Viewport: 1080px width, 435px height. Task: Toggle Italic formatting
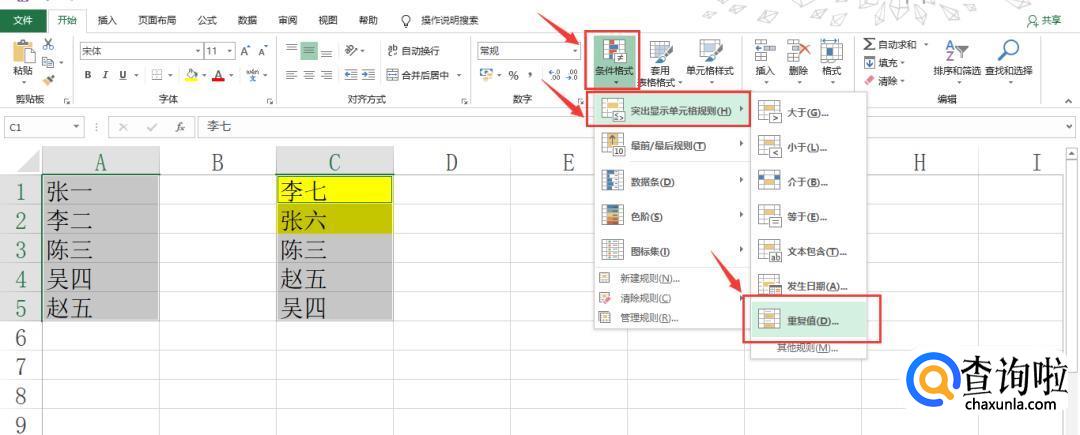tap(105, 75)
